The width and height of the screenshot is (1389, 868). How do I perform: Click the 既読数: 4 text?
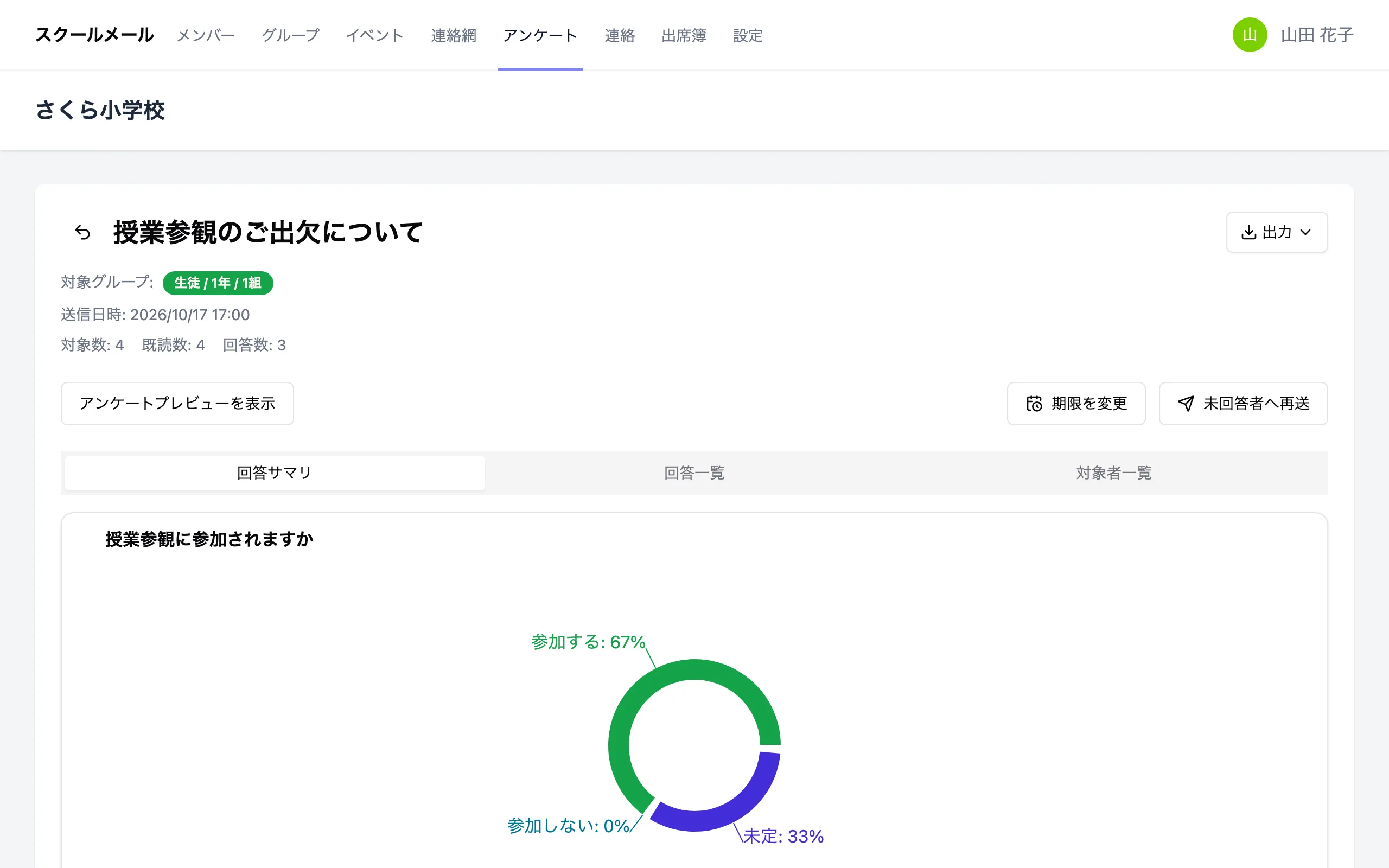tap(173, 345)
